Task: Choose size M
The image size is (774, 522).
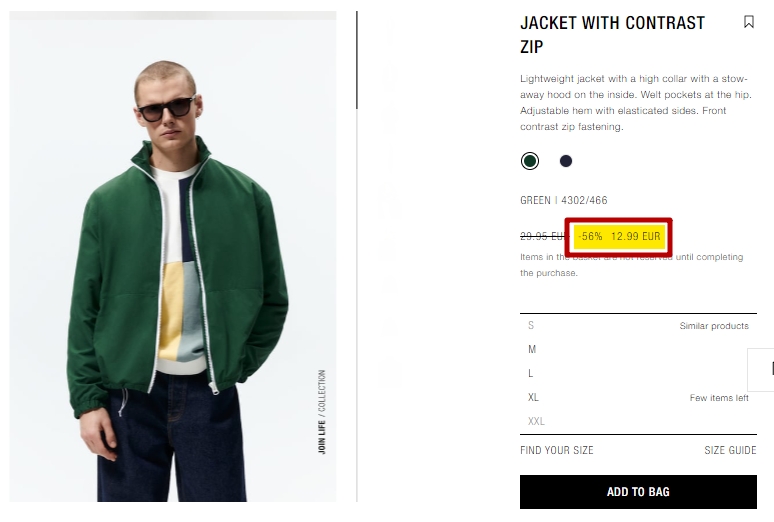Action: pyautogui.click(x=532, y=349)
